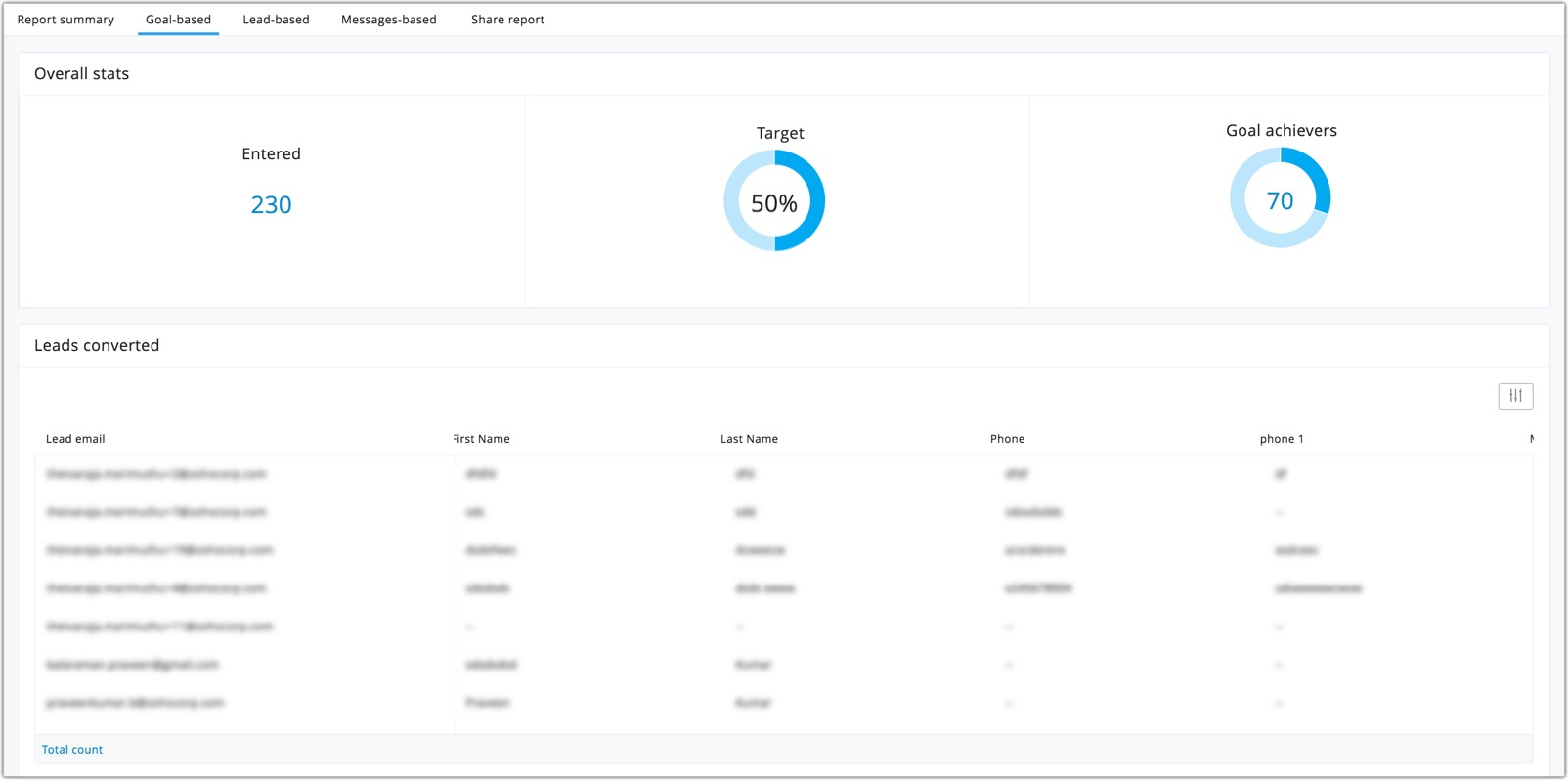Click the Entered count 230

271,205
